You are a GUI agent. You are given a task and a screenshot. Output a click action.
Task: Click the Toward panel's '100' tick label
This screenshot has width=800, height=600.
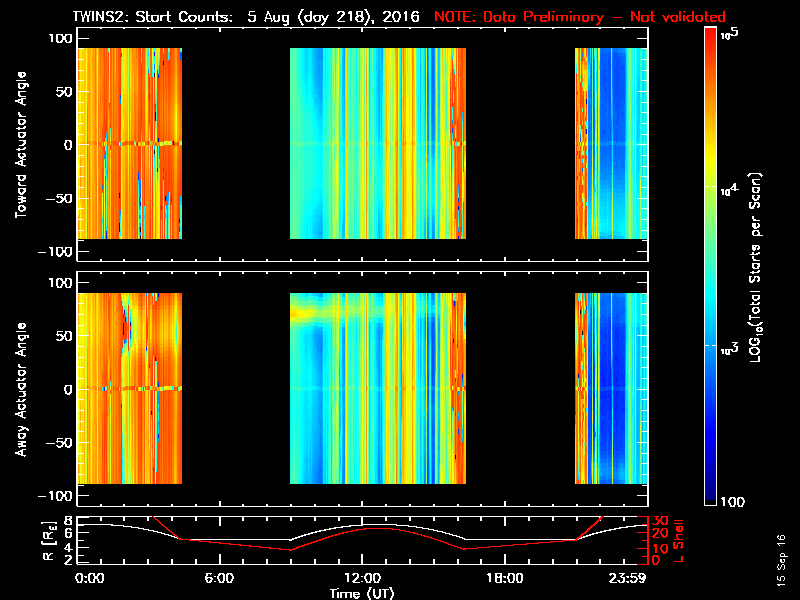point(61,38)
